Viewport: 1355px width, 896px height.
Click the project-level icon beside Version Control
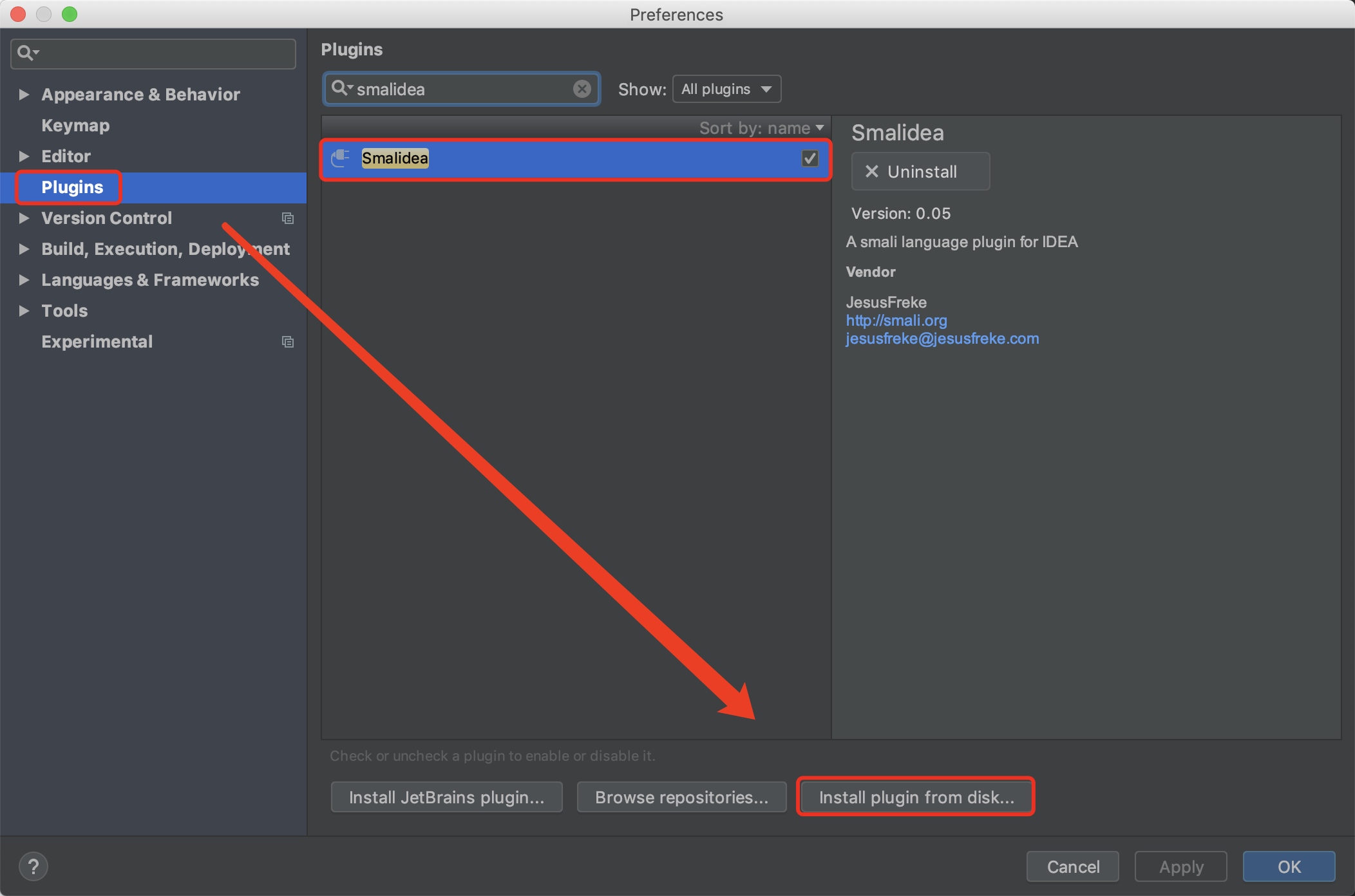[x=288, y=218]
